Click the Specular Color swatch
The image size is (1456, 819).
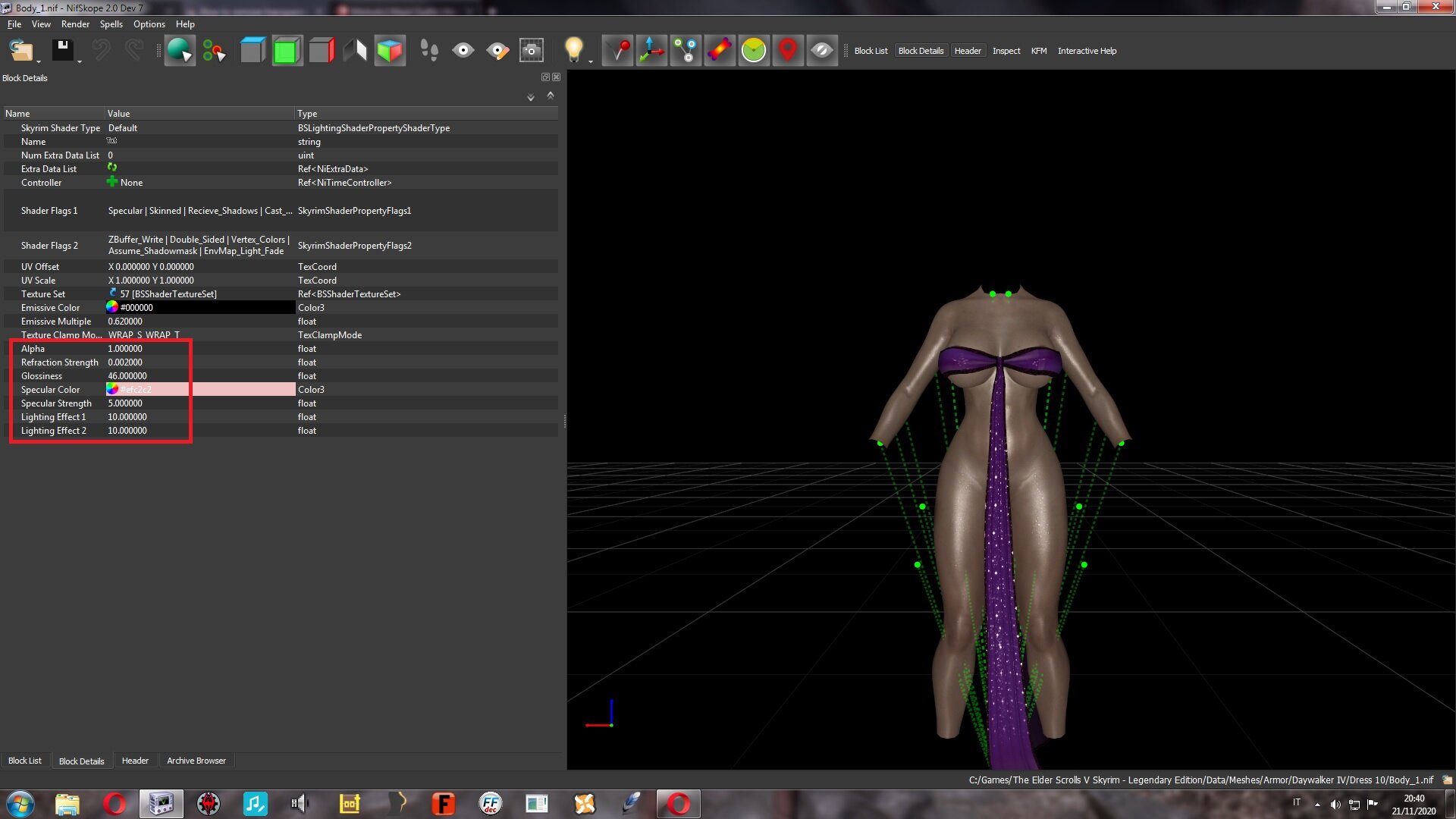pos(112,389)
